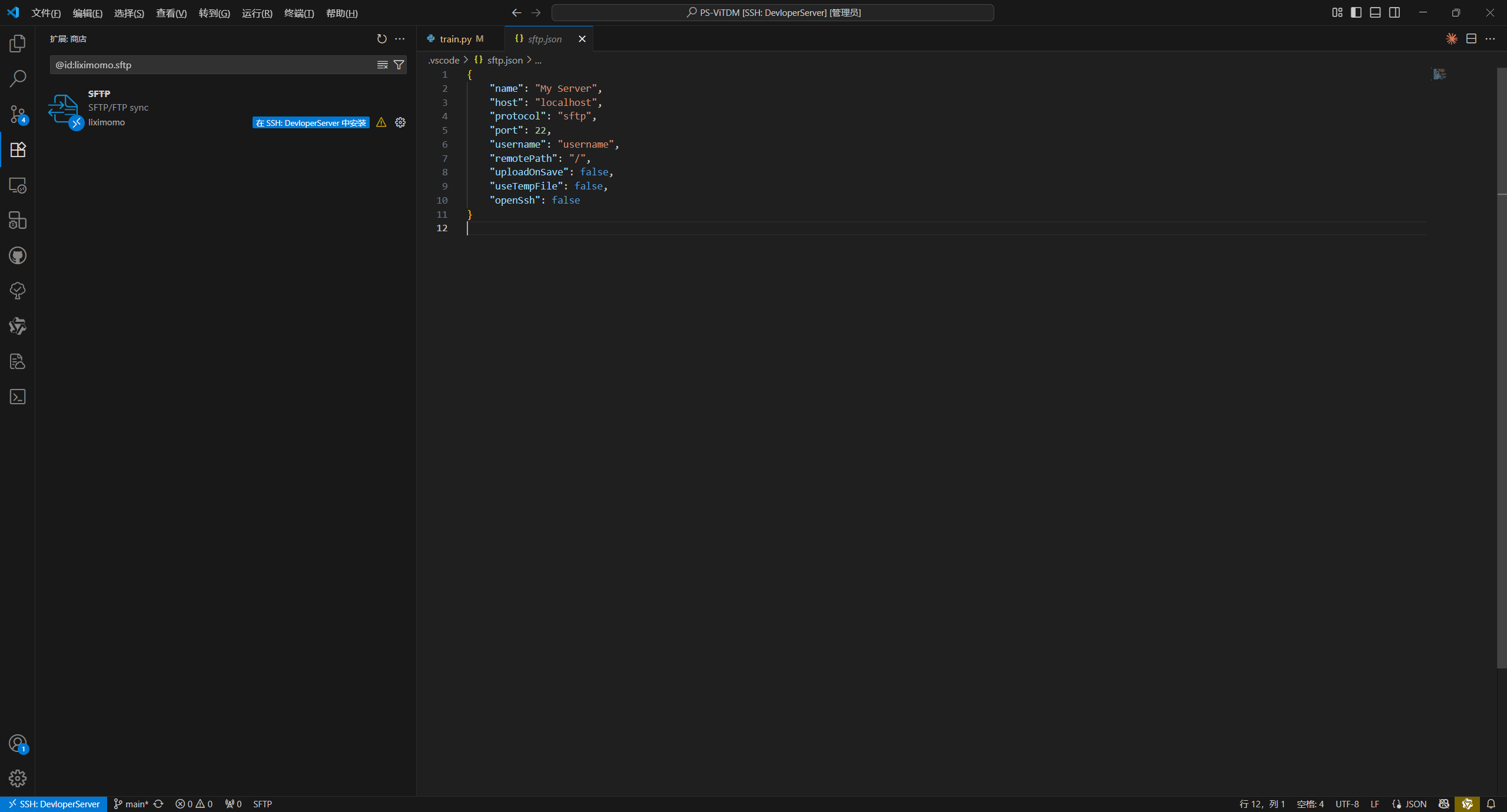Viewport: 1507px width, 812px height.
Task: Click the extension search input field
Action: (213, 65)
